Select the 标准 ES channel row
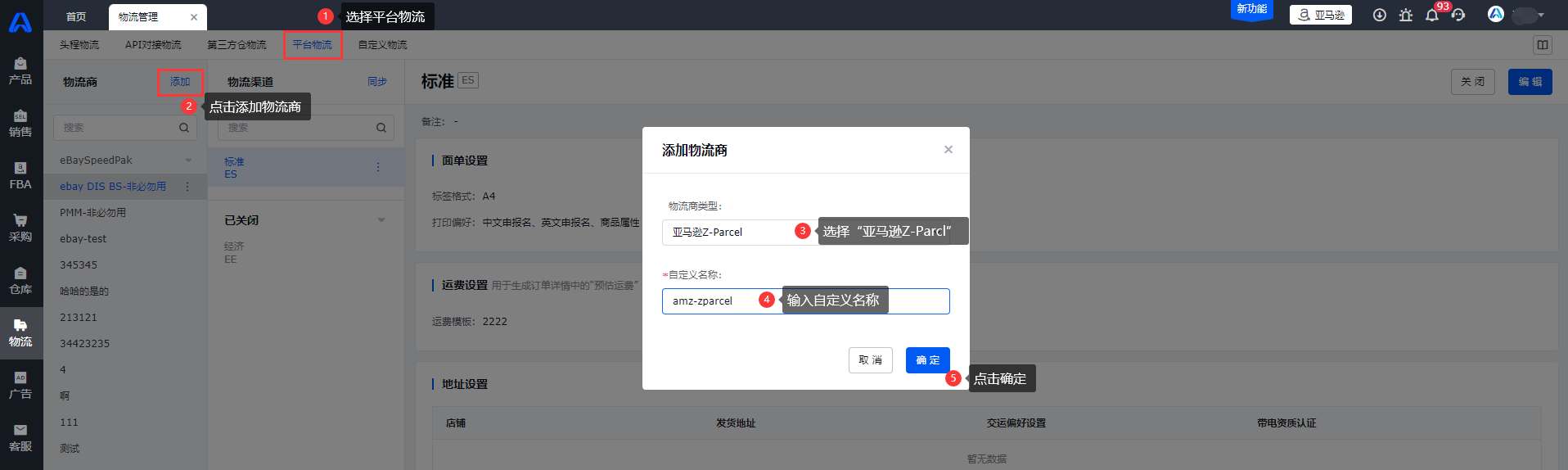Image resolution: width=1568 pixels, height=470 pixels. (x=306, y=168)
